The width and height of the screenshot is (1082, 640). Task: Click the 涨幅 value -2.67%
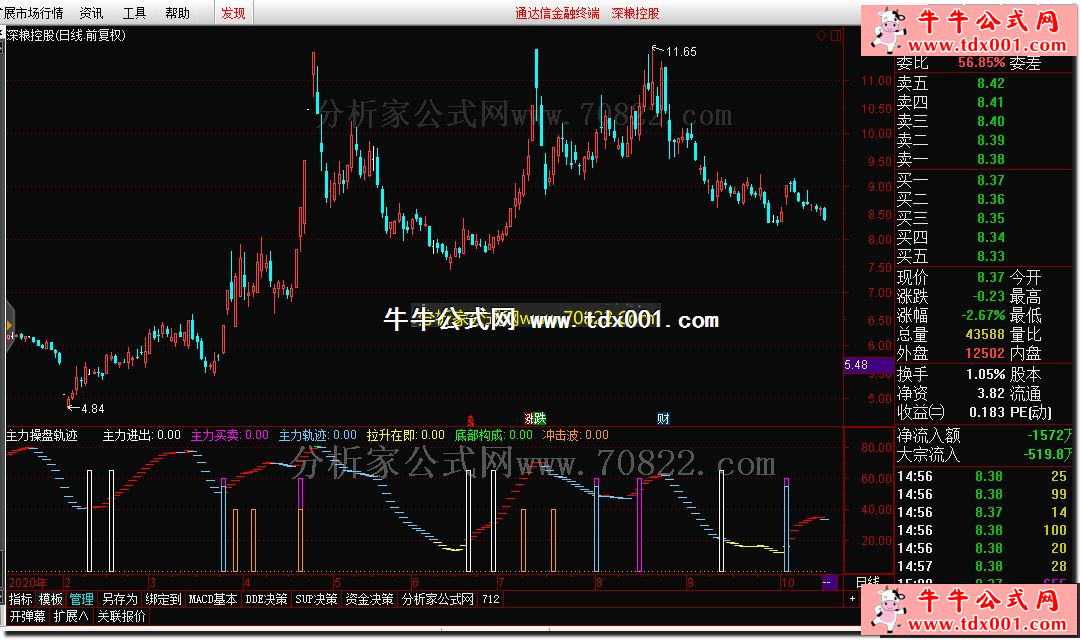click(983, 316)
